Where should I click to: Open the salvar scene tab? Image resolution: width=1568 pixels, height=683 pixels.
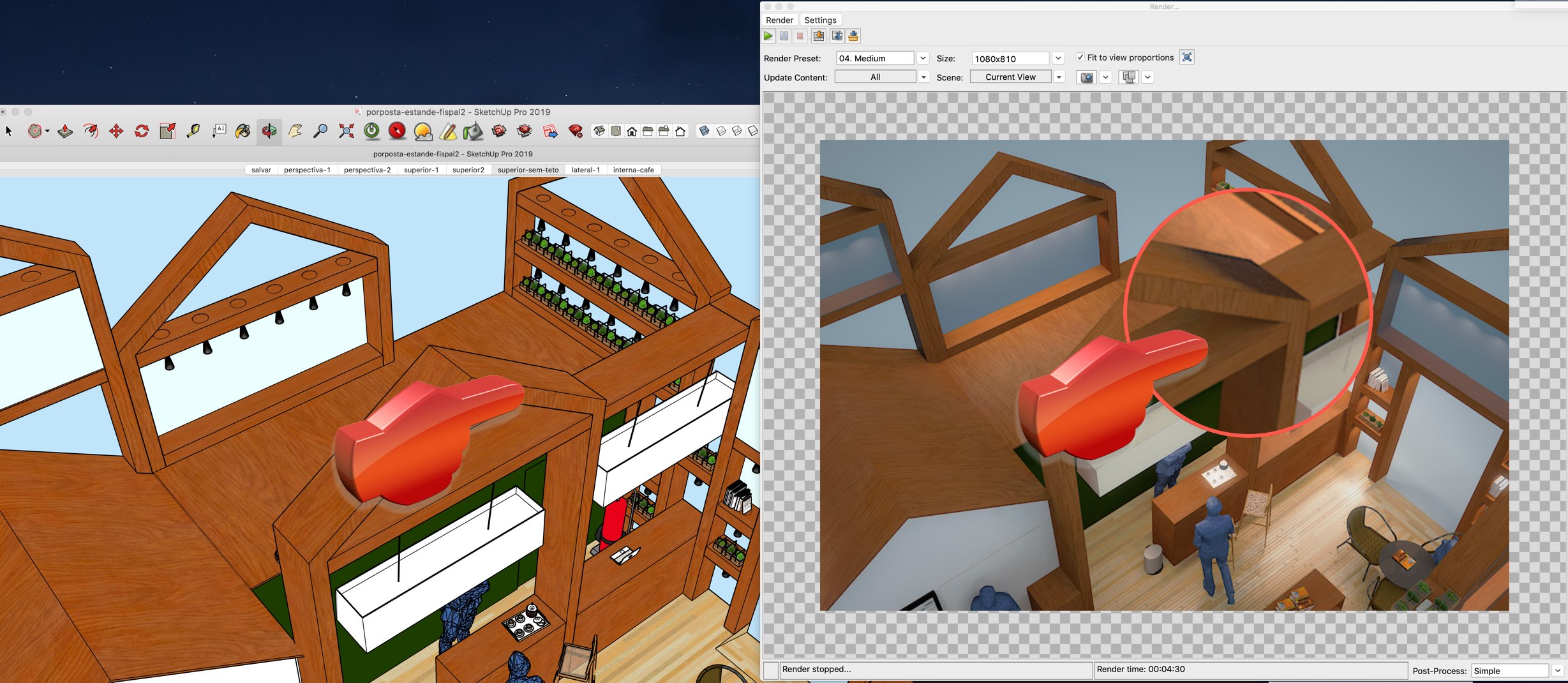[x=261, y=170]
